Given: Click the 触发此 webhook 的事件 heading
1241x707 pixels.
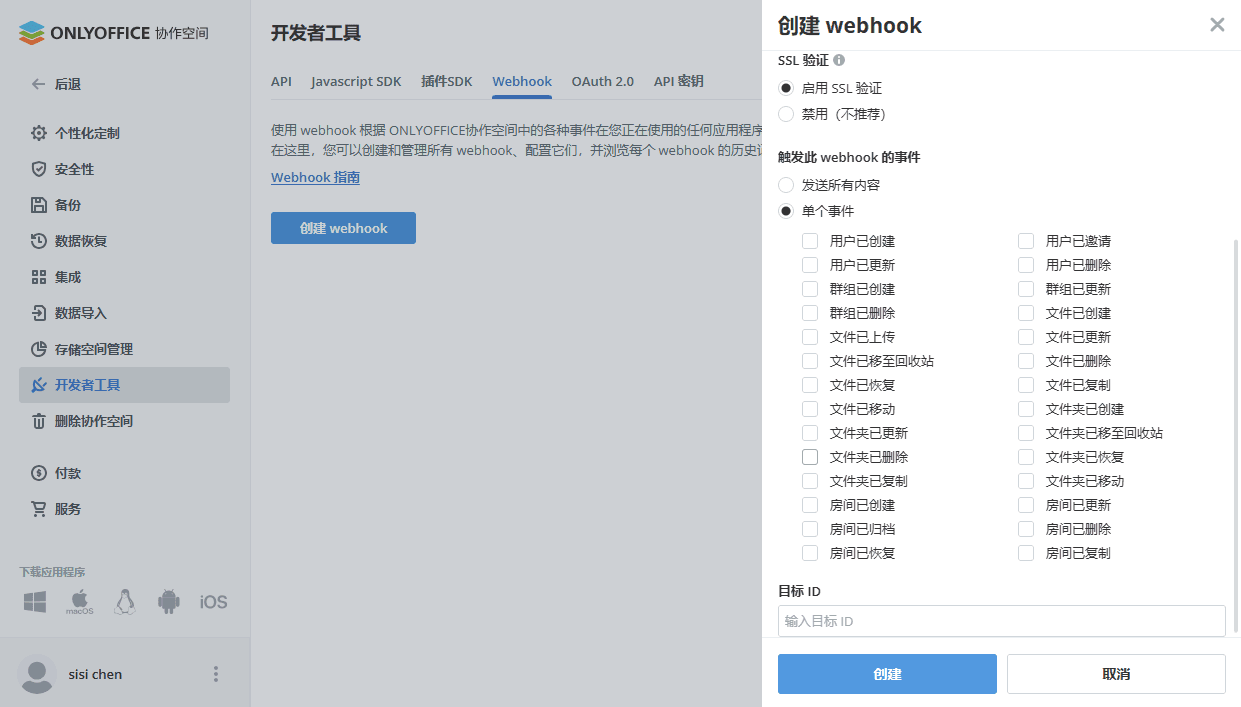Looking at the screenshot, I should click(849, 157).
